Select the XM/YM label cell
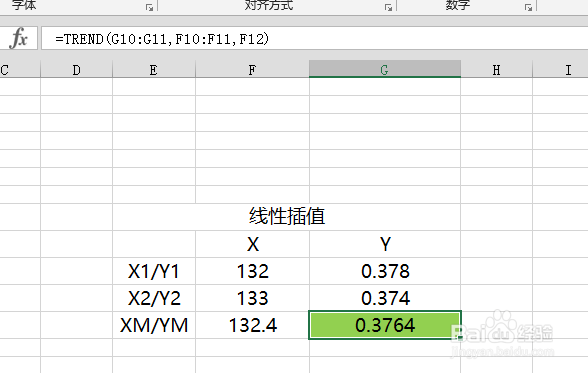This screenshot has height=373, width=588. pyautogui.click(x=154, y=325)
